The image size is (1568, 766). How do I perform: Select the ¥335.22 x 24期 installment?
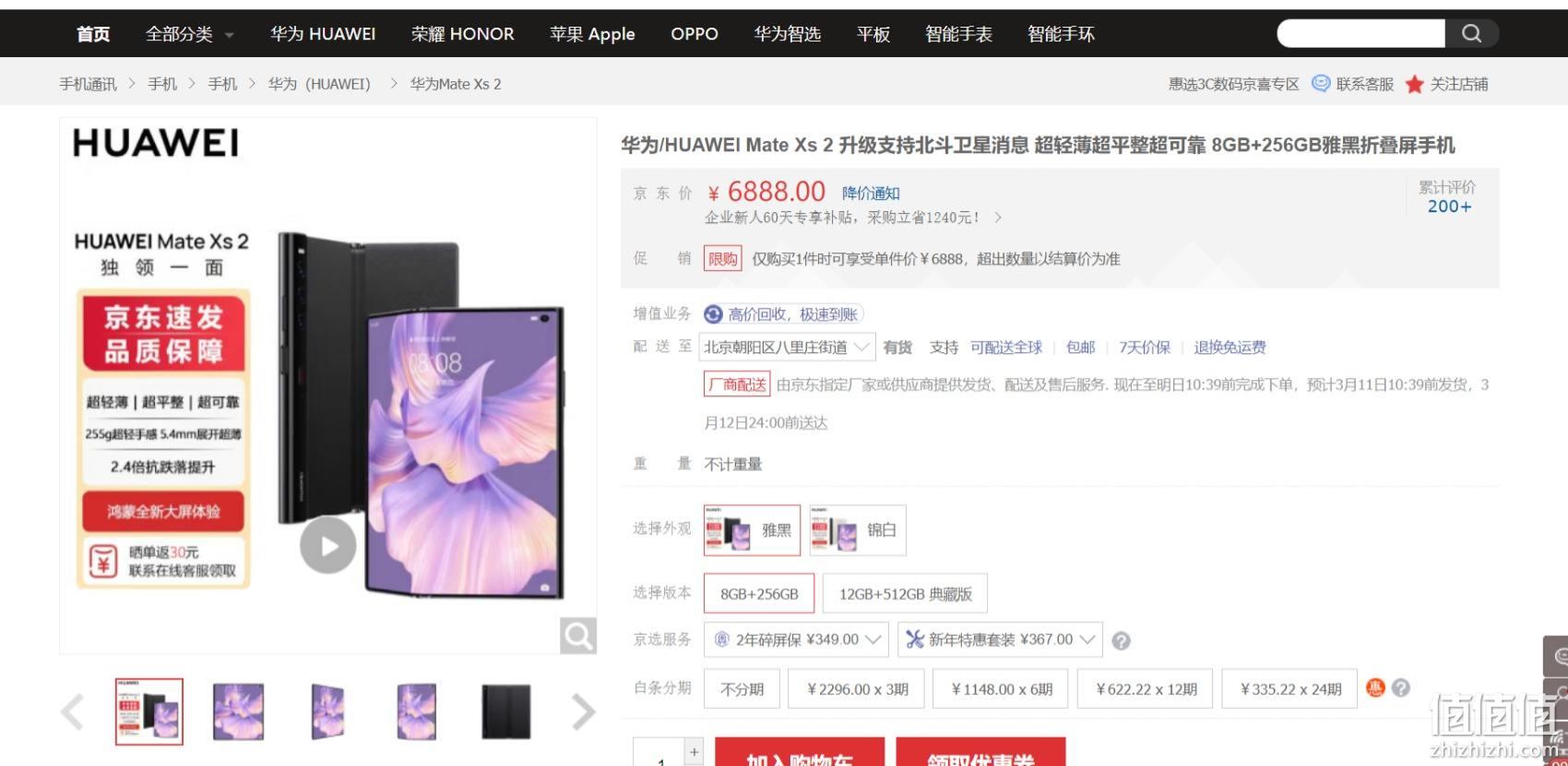click(1289, 689)
